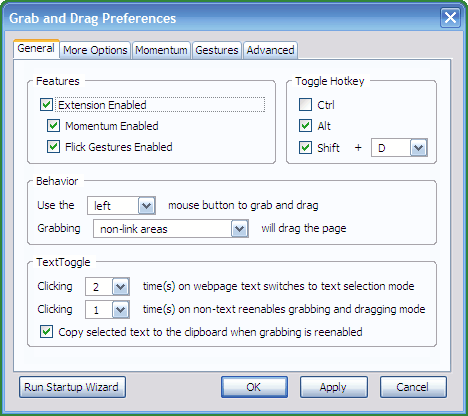Open the More Options tab

95,50
